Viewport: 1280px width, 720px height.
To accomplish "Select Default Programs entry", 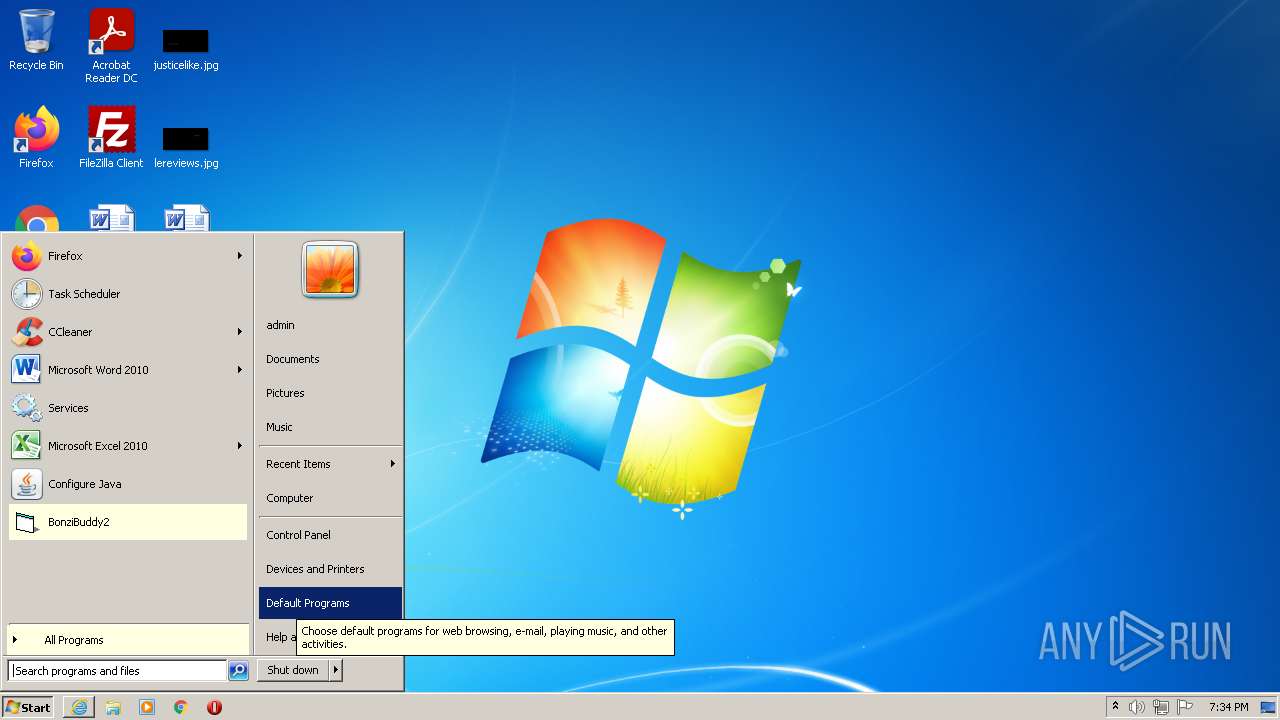I will 330,603.
